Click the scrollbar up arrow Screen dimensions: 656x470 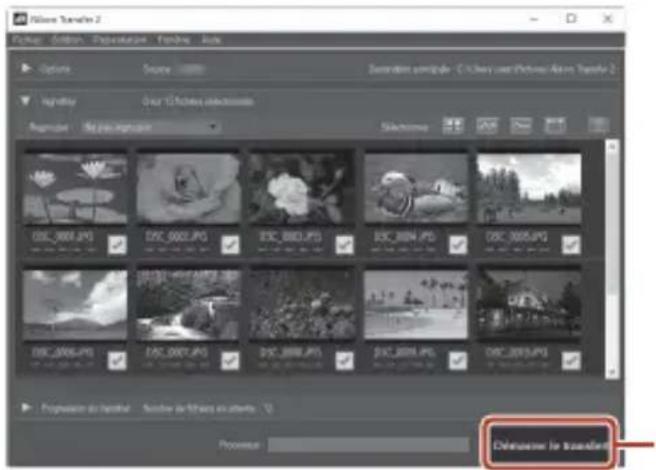[x=612, y=146]
